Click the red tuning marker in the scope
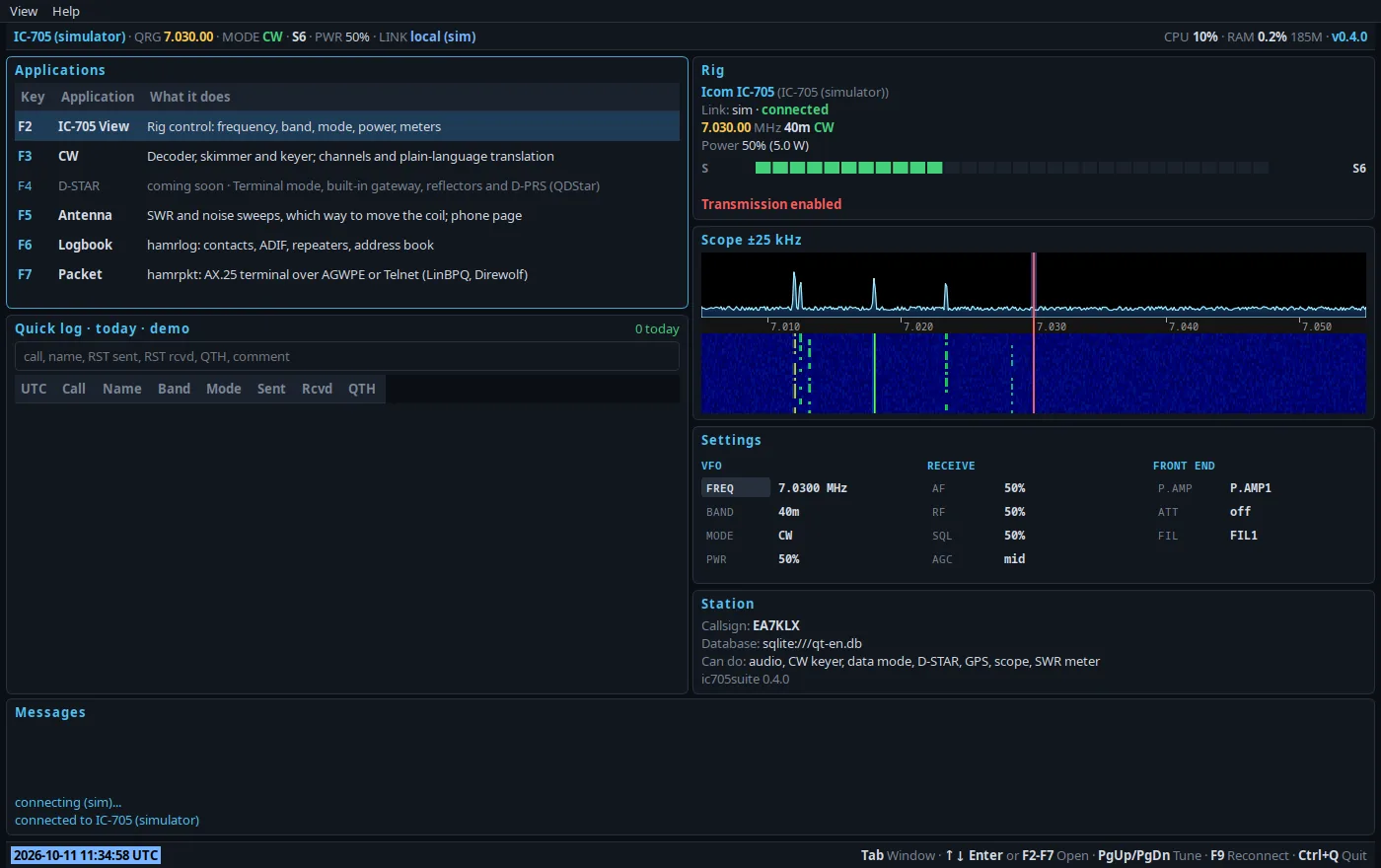This screenshot has height=868, width=1381. point(1034,332)
